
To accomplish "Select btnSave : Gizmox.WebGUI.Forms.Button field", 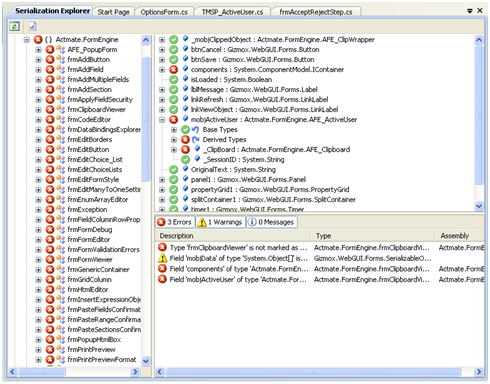I will pos(252,60).
